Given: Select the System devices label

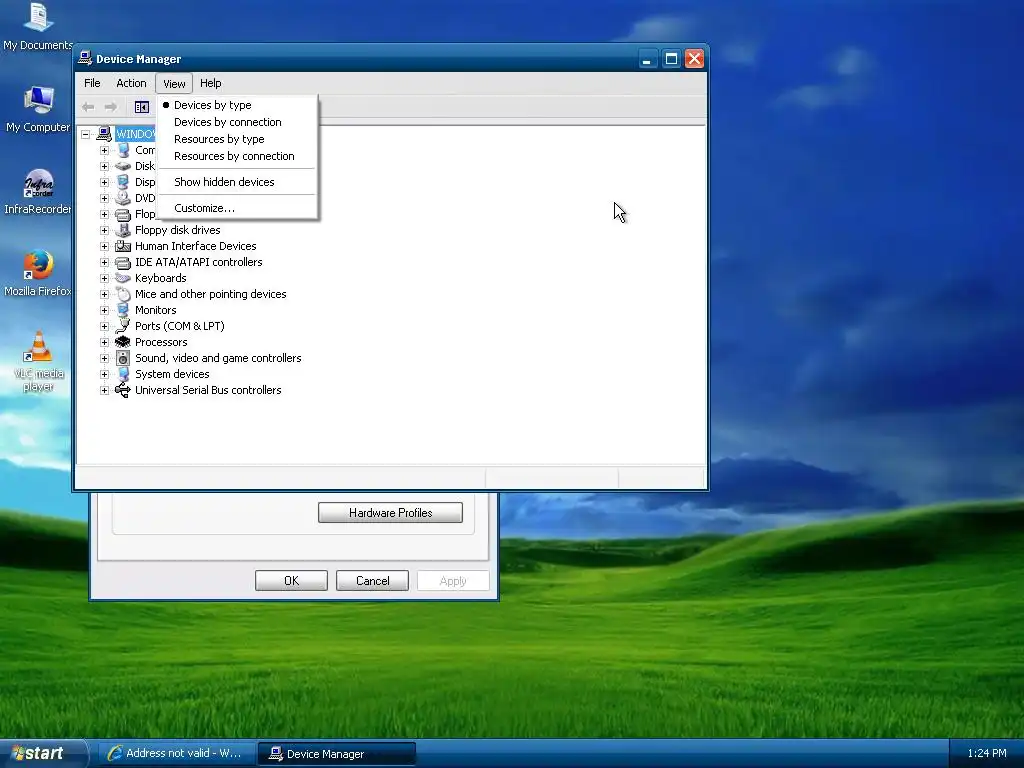Looking at the screenshot, I should [172, 374].
